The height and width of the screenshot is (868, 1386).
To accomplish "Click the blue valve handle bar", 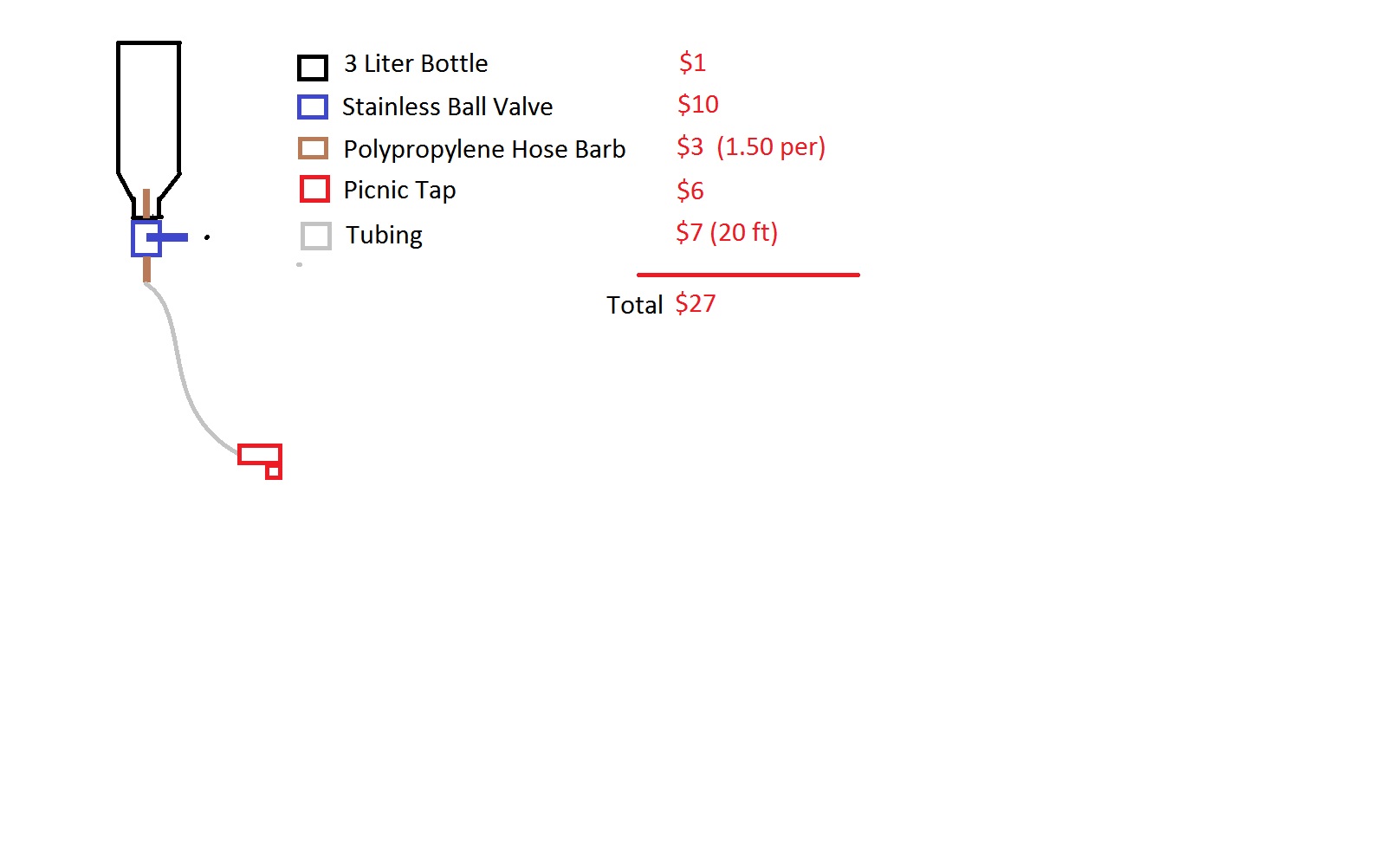I will click(x=168, y=237).
